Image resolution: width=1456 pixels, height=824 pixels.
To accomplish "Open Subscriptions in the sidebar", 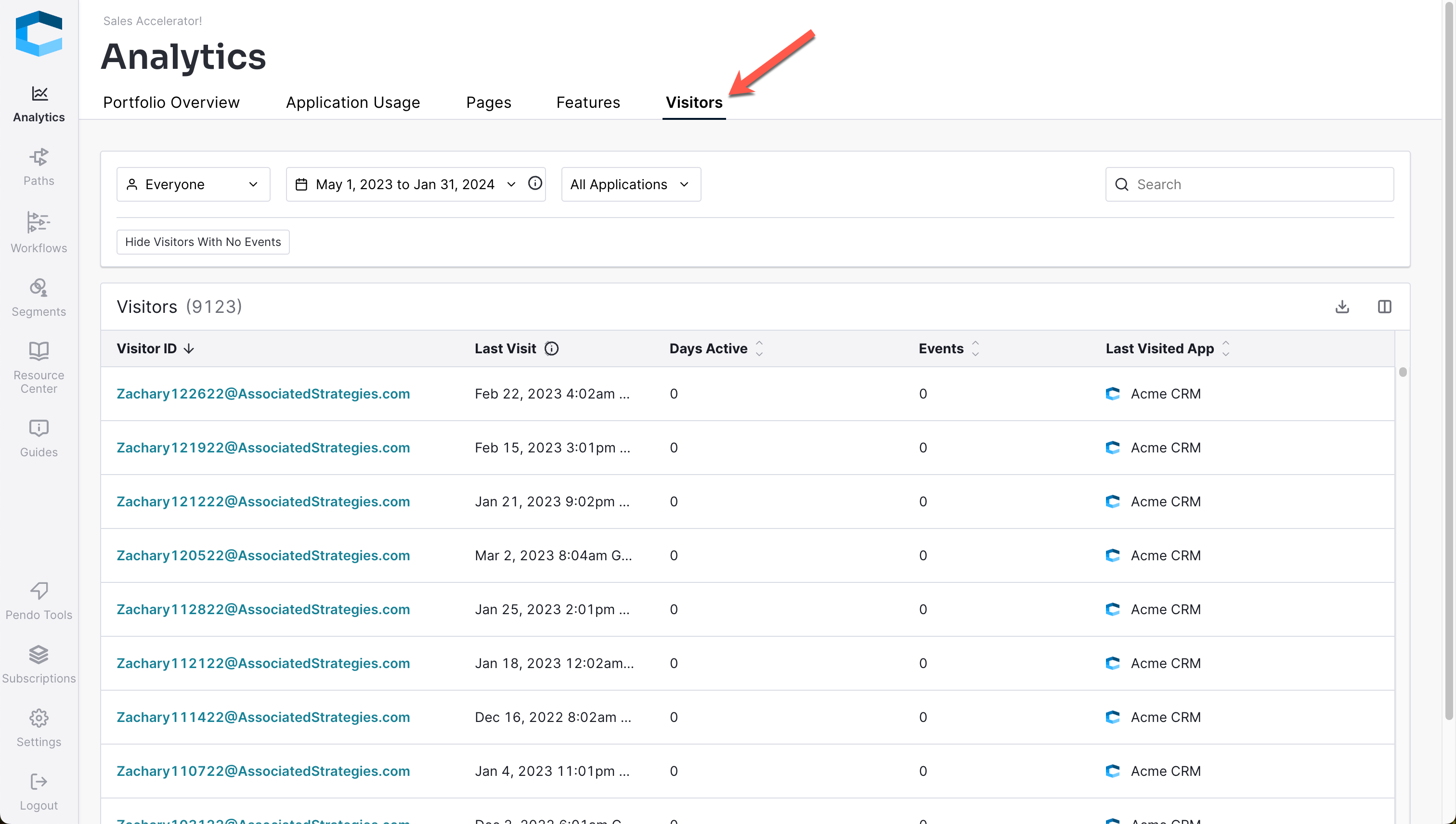I will 39,665.
